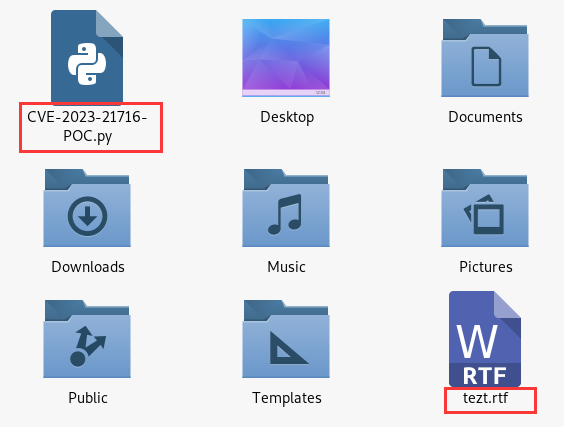The height and width of the screenshot is (427, 564).
Task: Click the Desktop label text
Action: tap(287, 117)
